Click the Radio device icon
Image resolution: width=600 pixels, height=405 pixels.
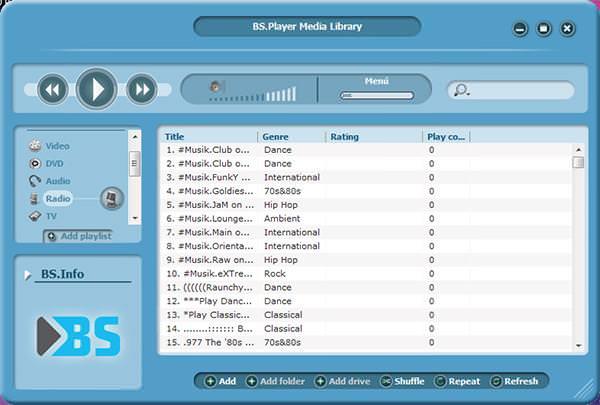click(34, 199)
